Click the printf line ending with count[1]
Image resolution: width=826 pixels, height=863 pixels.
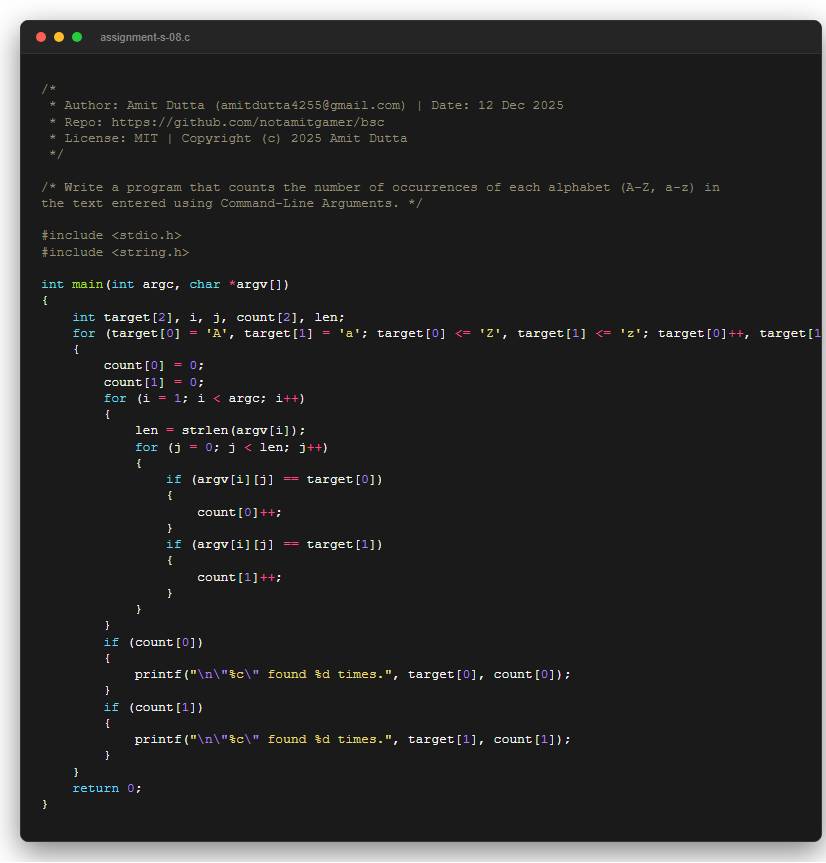click(x=353, y=740)
